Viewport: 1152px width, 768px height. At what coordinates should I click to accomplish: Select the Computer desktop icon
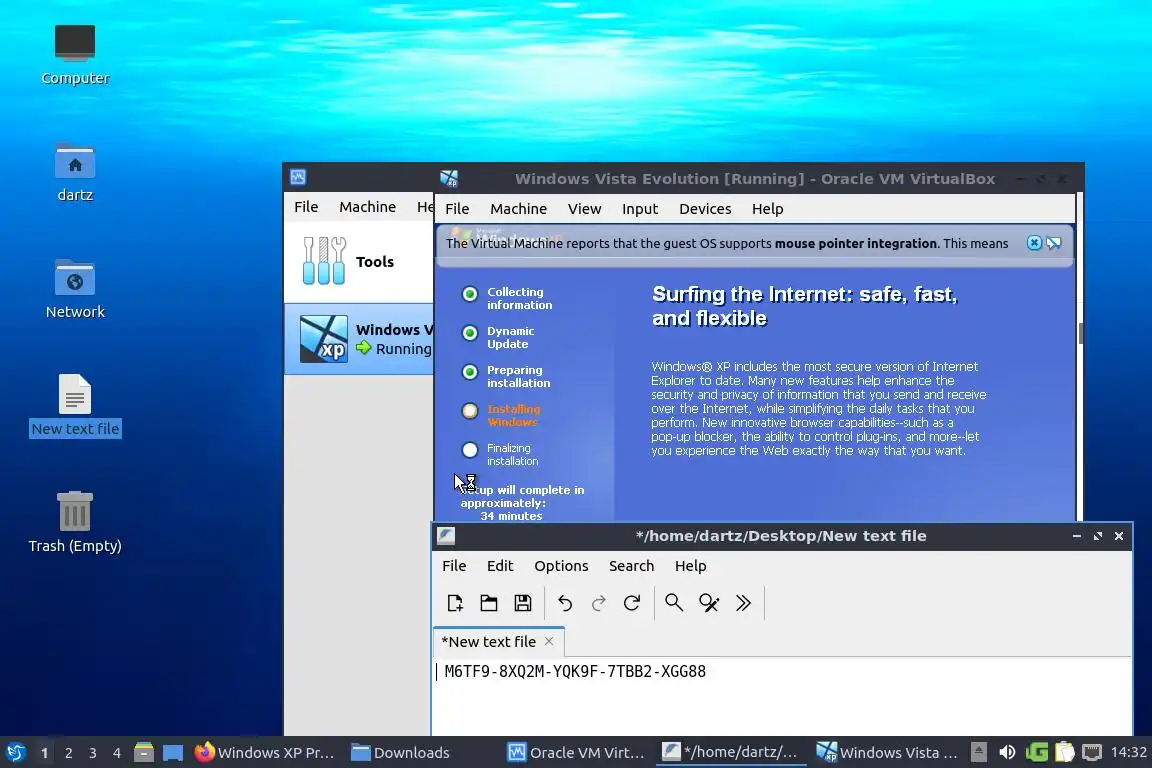click(75, 55)
